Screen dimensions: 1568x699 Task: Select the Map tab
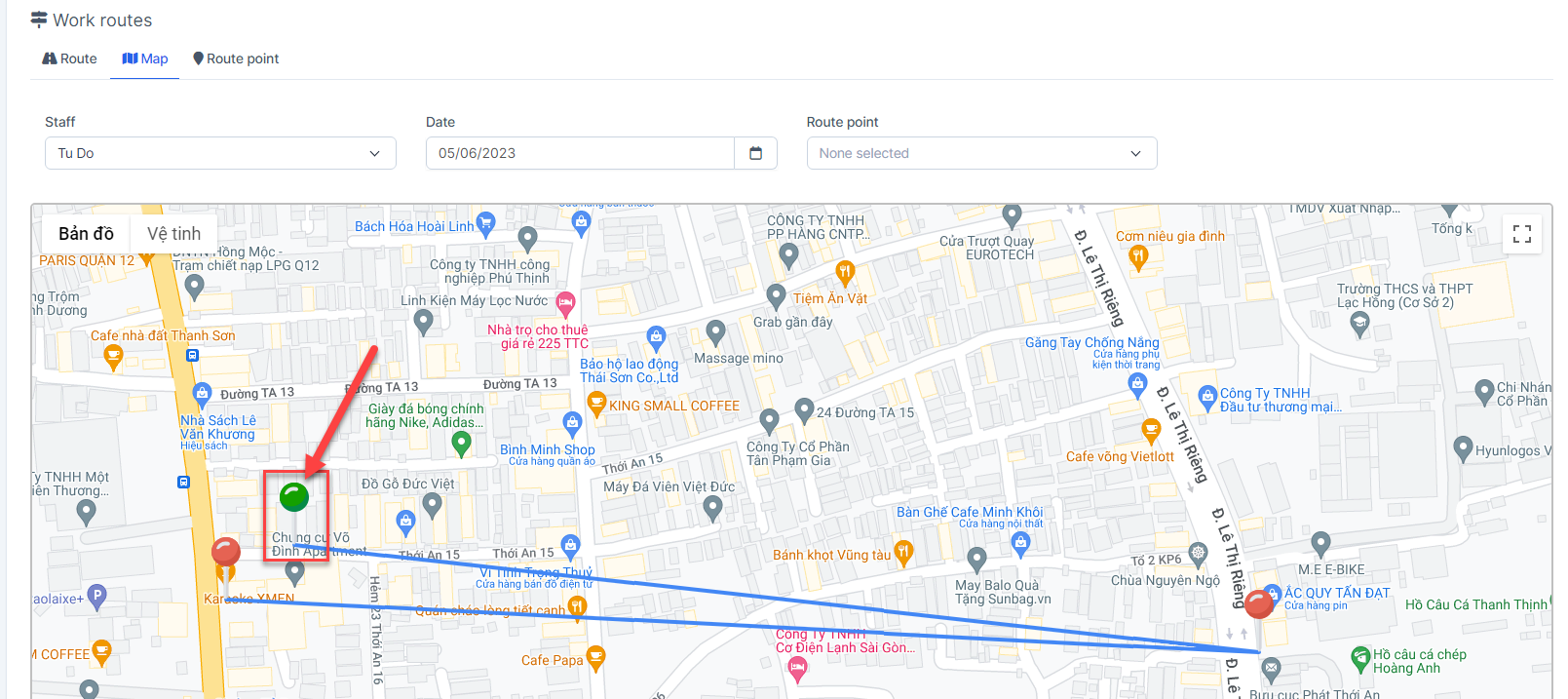coord(145,58)
